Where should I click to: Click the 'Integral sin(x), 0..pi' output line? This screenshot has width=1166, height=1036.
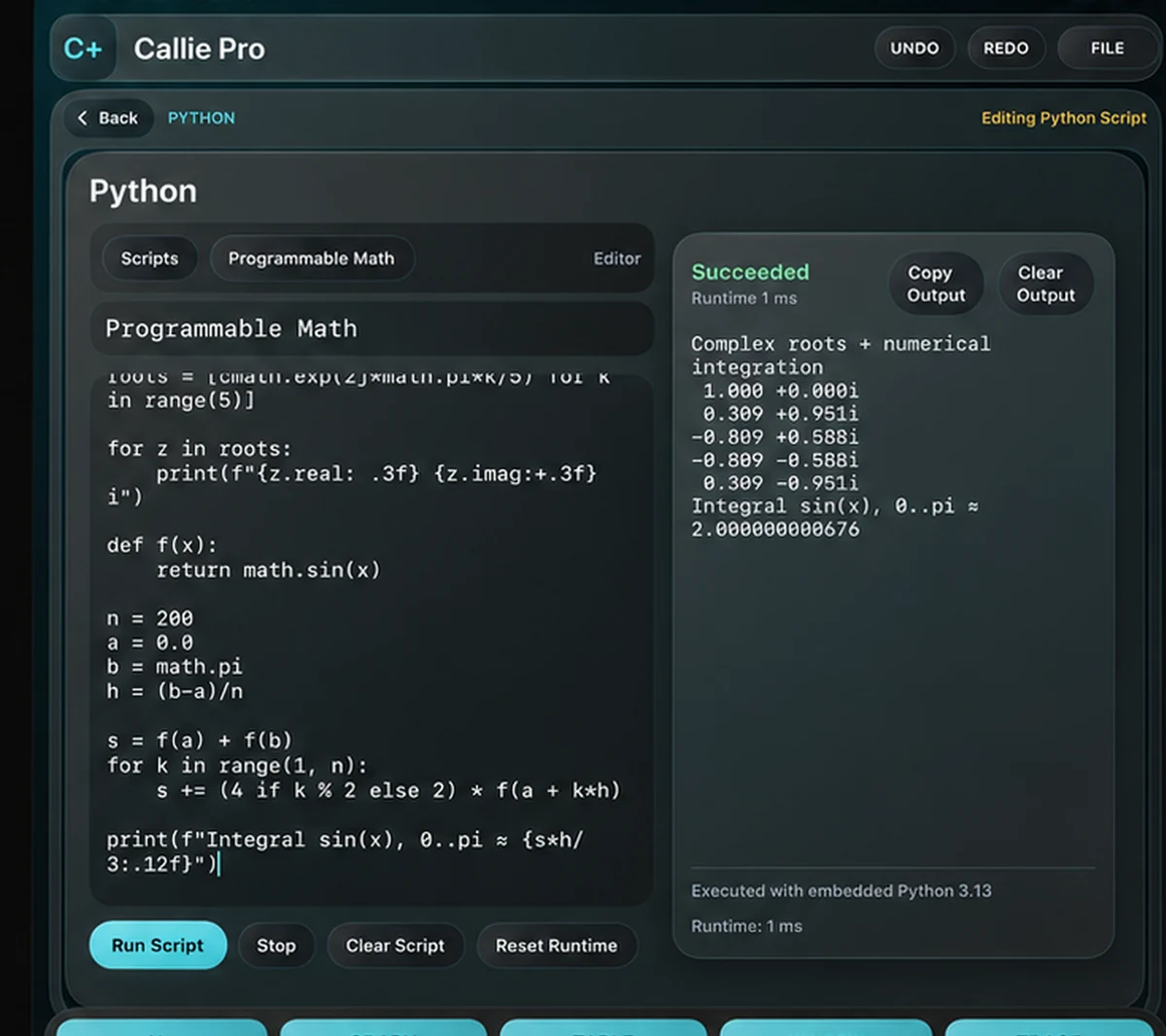coord(835,506)
